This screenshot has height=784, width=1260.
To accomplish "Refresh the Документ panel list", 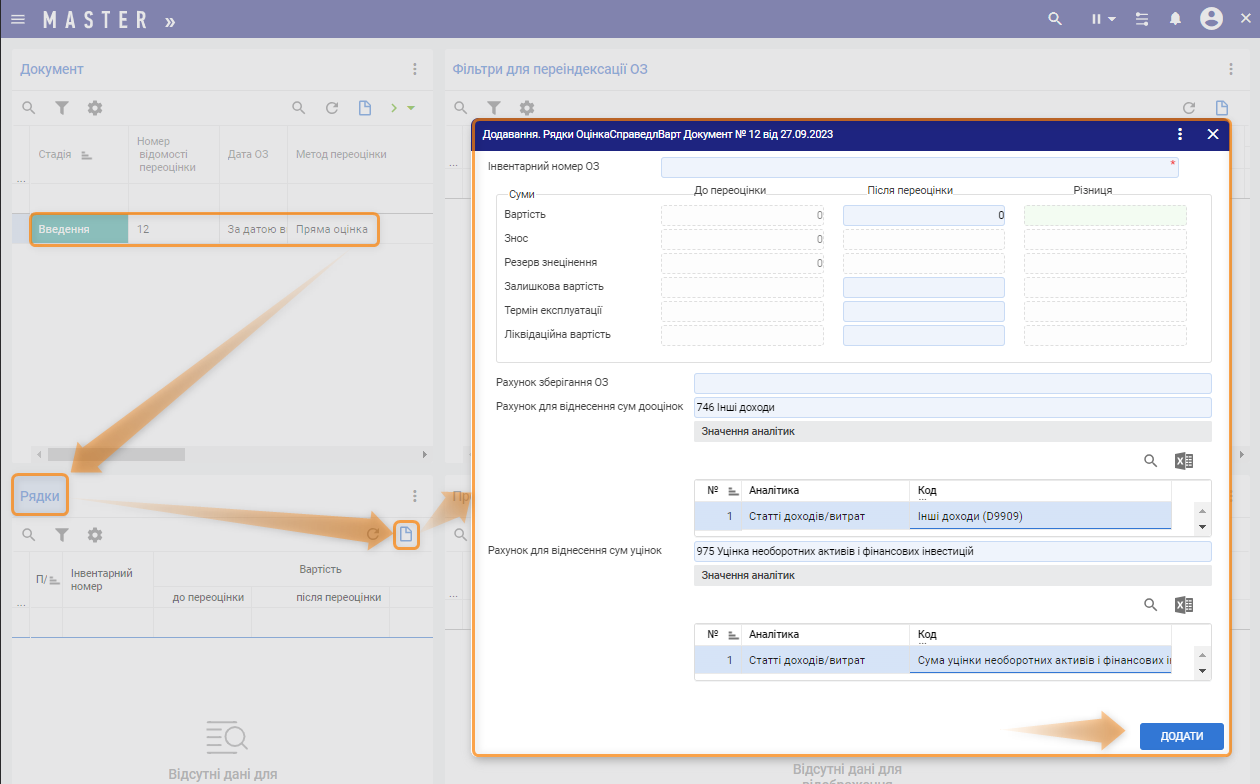I will point(332,108).
